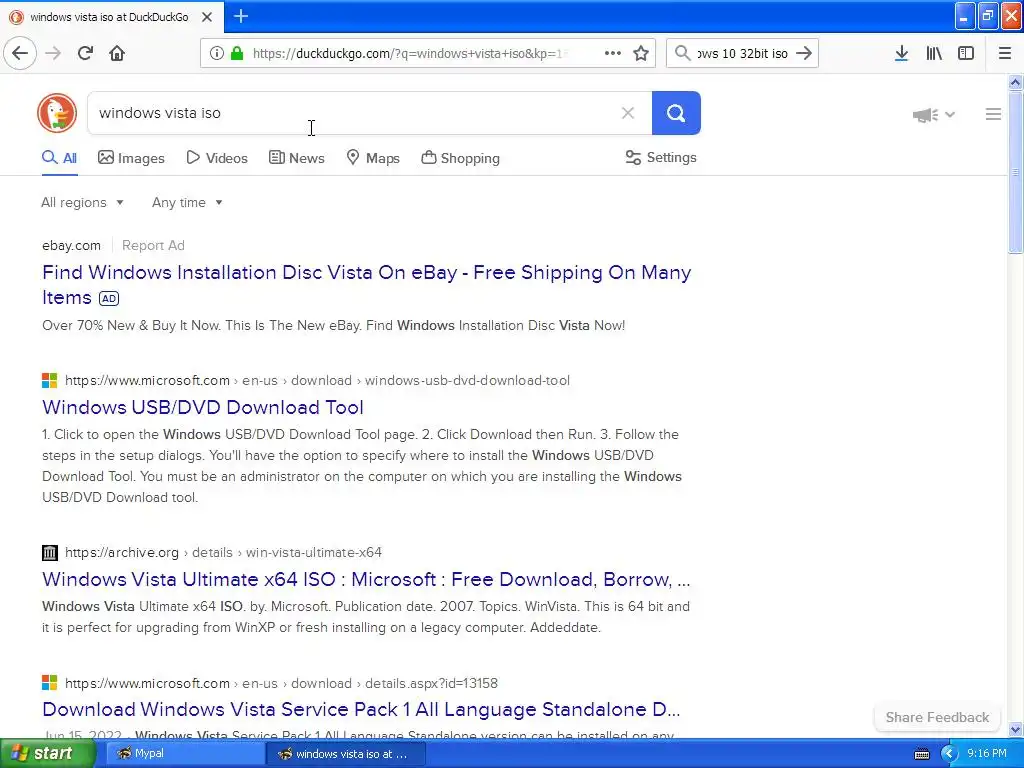Open page actions three-dot menu
Screen dimensions: 1024x768
click(x=613, y=53)
